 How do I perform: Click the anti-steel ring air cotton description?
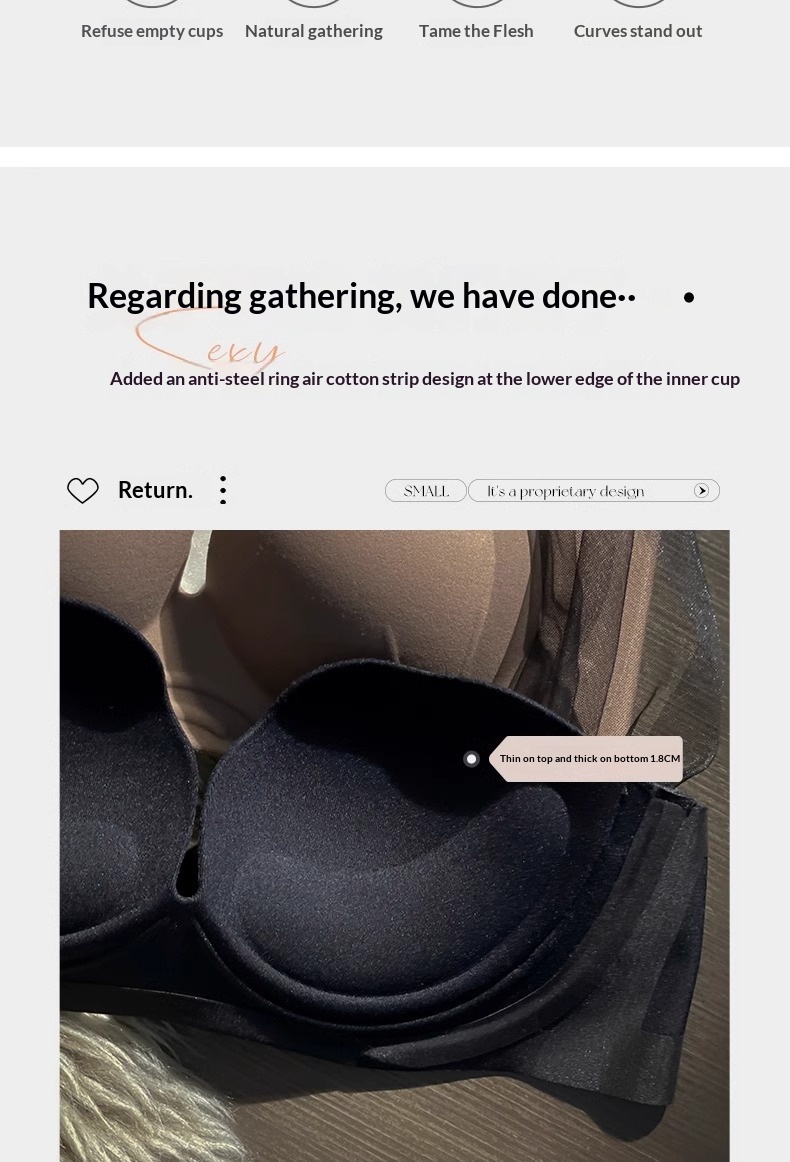pos(425,379)
